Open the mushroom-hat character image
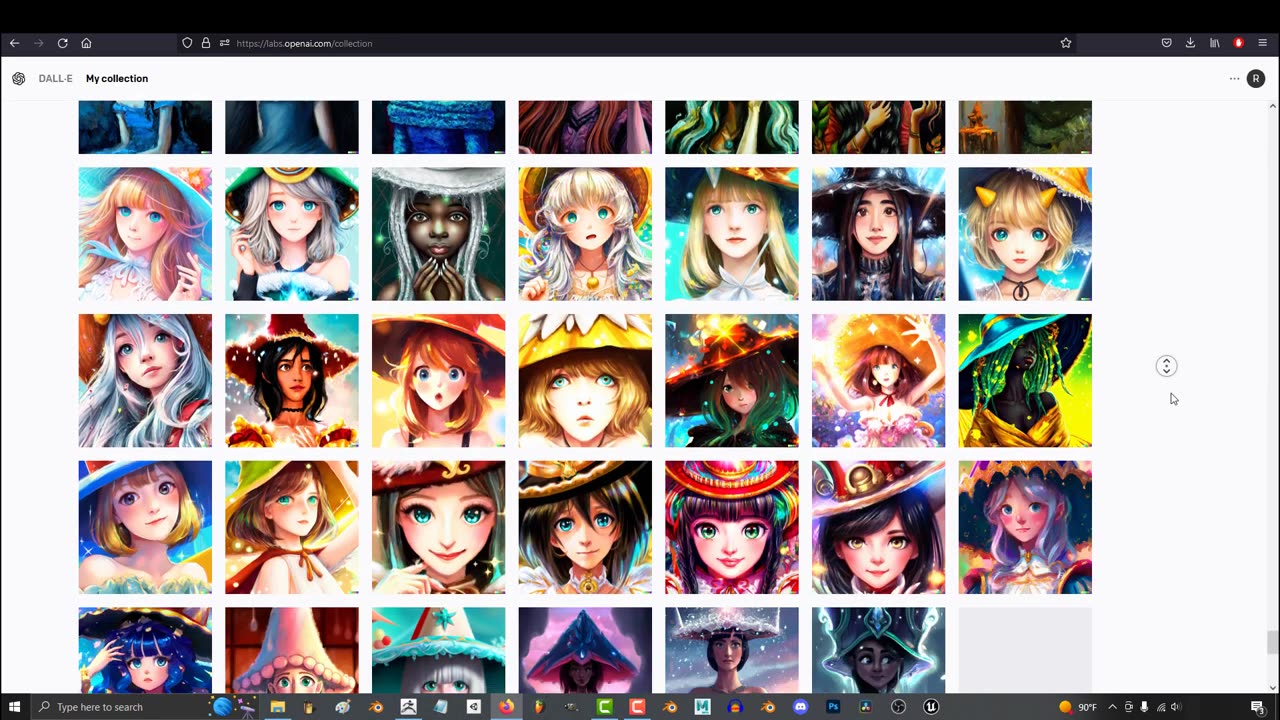Screen dimensions: 1280x720 pyautogui.click(x=292, y=650)
